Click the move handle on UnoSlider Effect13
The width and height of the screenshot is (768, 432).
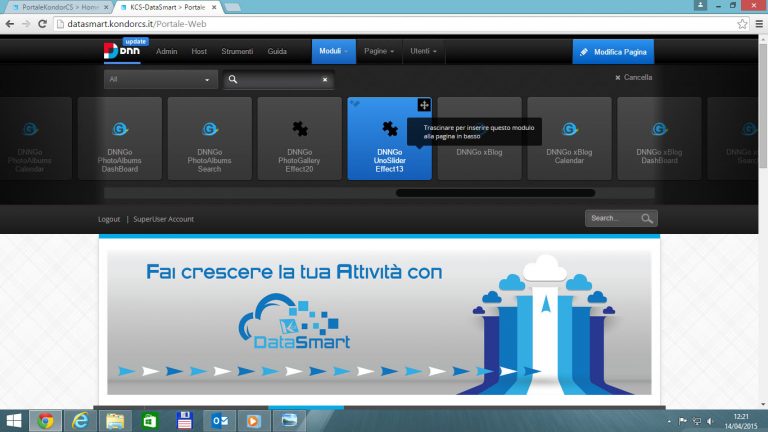pos(424,105)
